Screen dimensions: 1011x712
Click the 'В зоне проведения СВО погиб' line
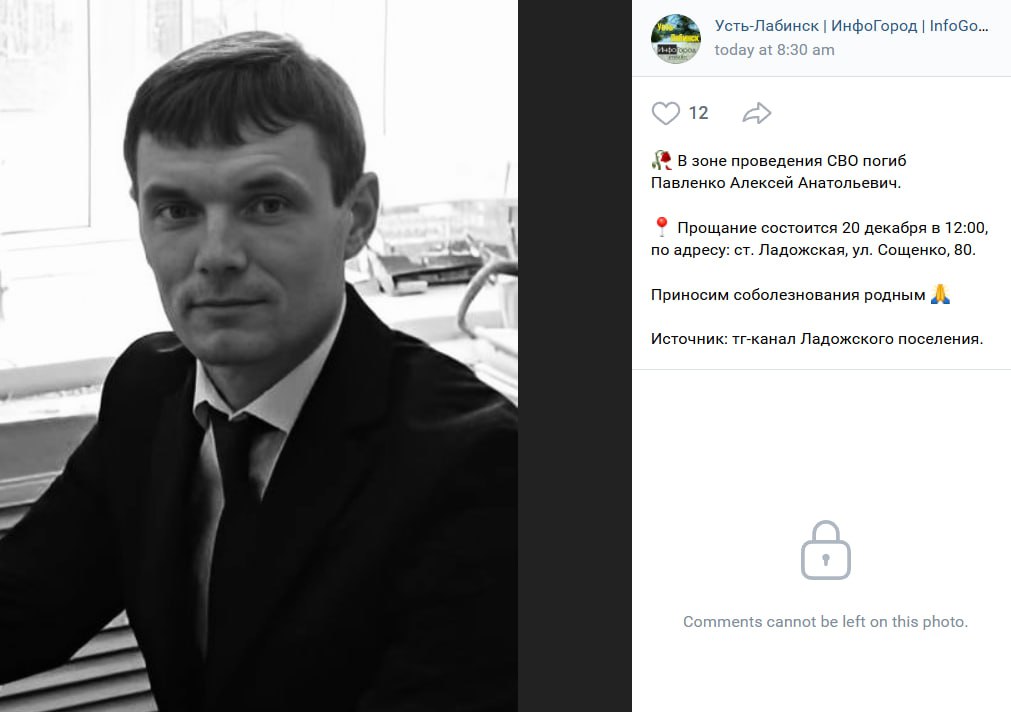(792, 161)
